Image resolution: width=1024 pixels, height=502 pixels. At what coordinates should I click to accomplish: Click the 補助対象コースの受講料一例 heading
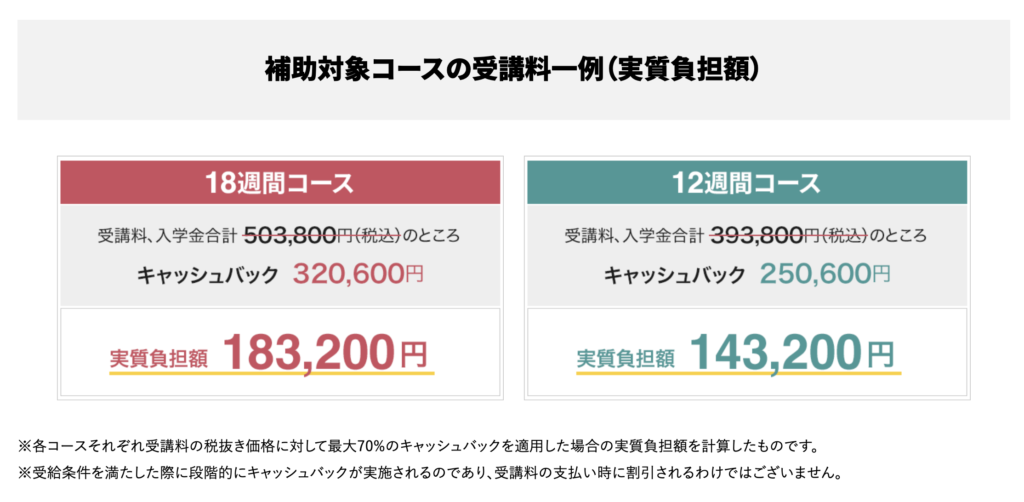[512, 68]
